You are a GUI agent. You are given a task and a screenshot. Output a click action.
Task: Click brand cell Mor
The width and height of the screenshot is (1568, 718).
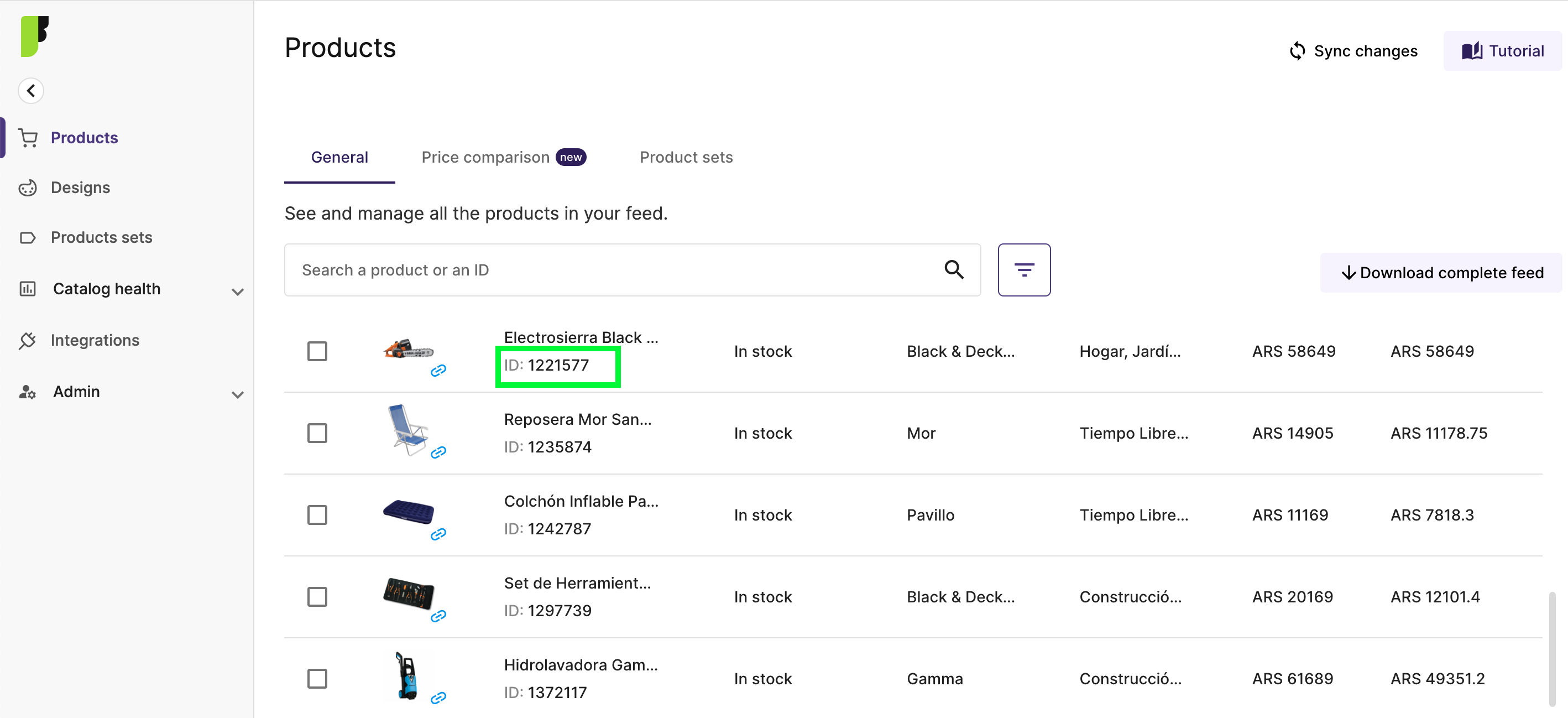tap(921, 433)
